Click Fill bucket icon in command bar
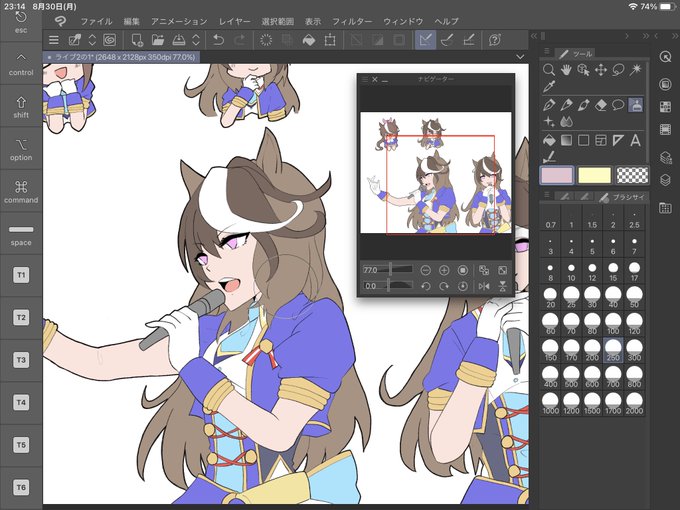This screenshot has height=510, width=680. point(309,40)
